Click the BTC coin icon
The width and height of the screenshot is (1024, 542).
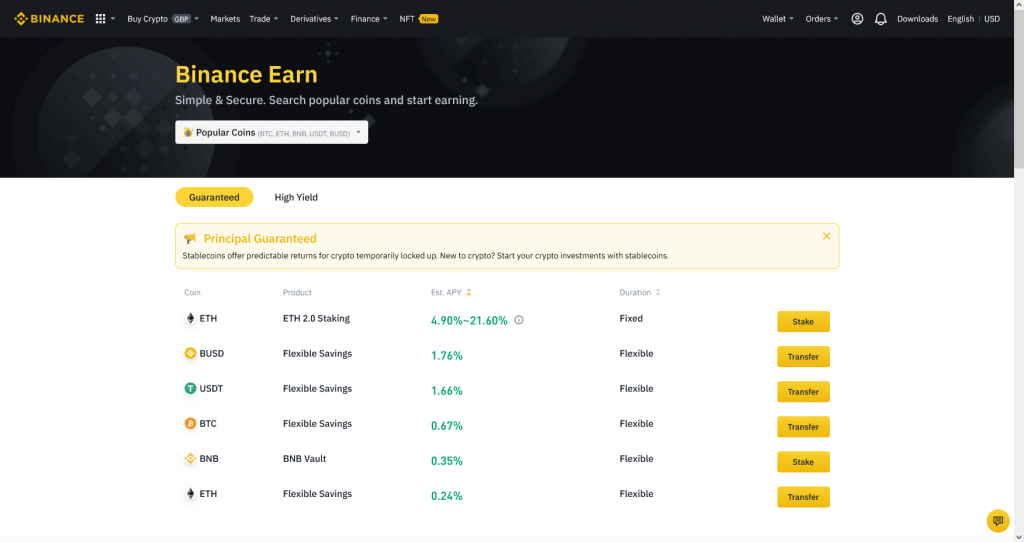(x=190, y=424)
